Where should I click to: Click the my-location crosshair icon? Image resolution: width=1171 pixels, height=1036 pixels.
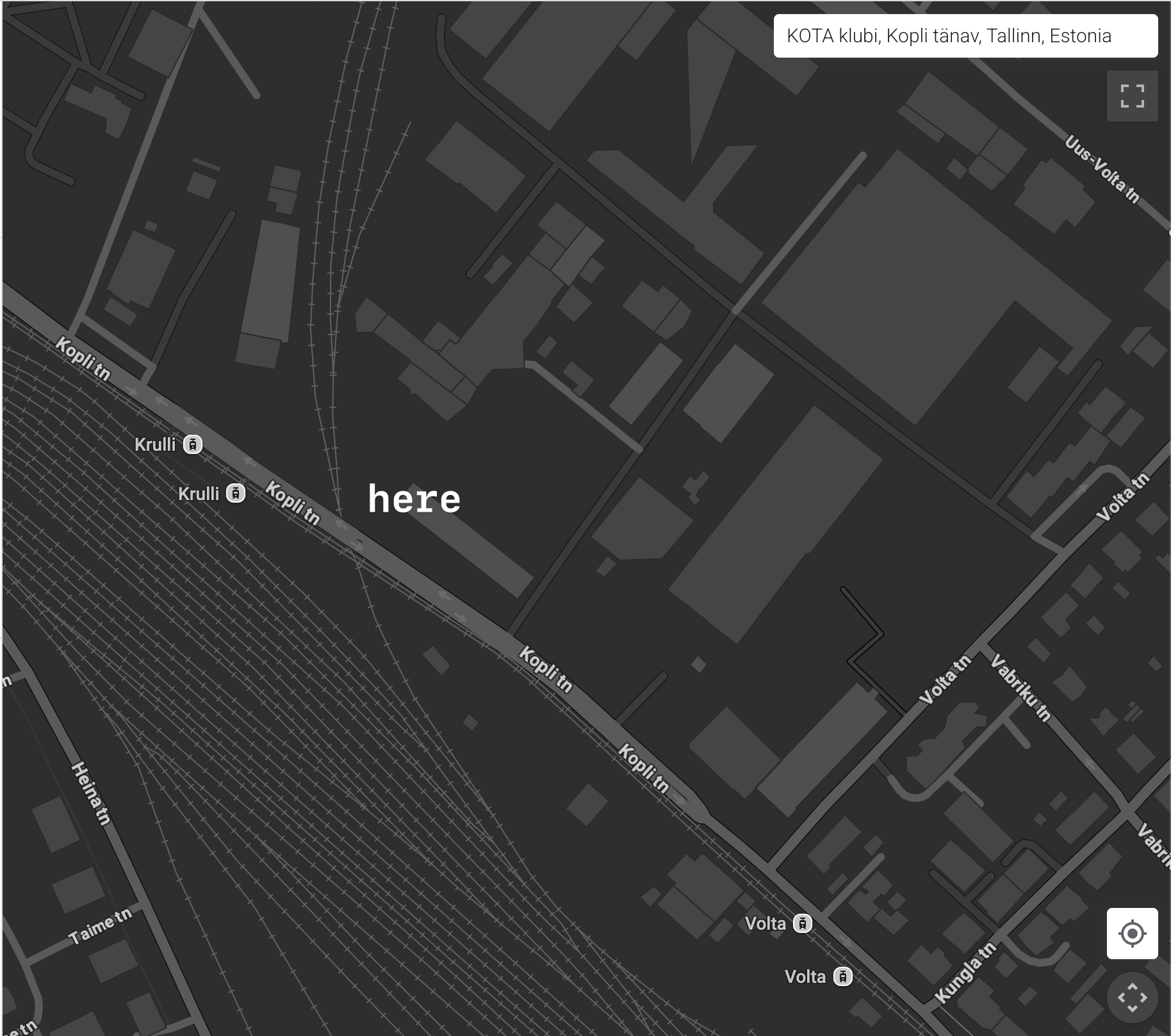coord(1132,934)
